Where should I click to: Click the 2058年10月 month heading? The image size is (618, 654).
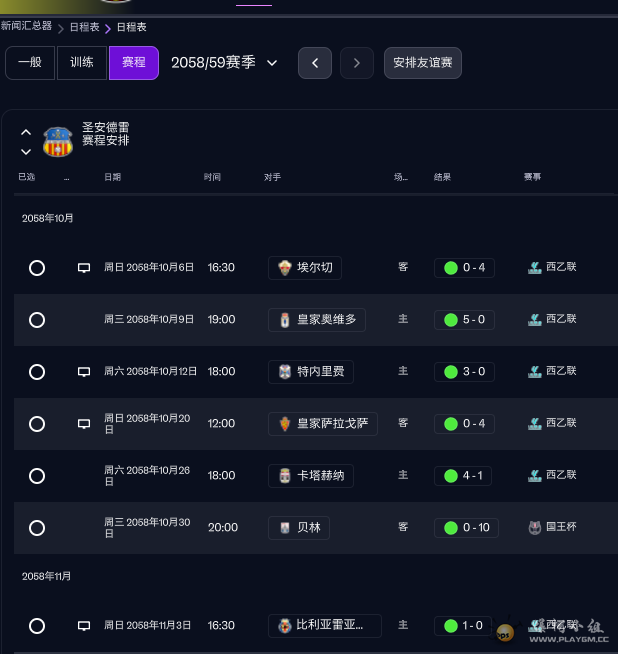[x=48, y=219]
